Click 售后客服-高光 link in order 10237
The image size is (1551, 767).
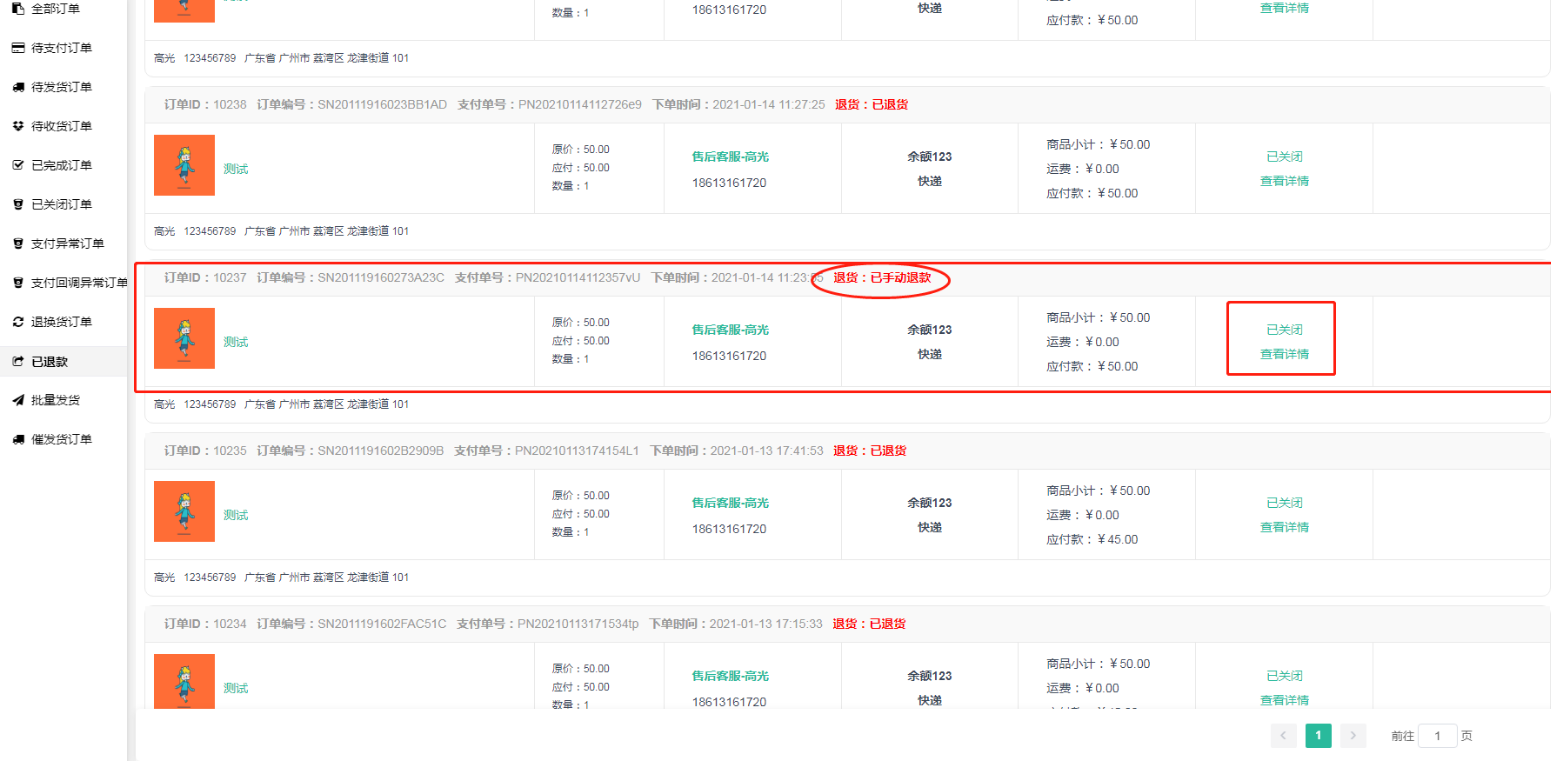tap(730, 330)
